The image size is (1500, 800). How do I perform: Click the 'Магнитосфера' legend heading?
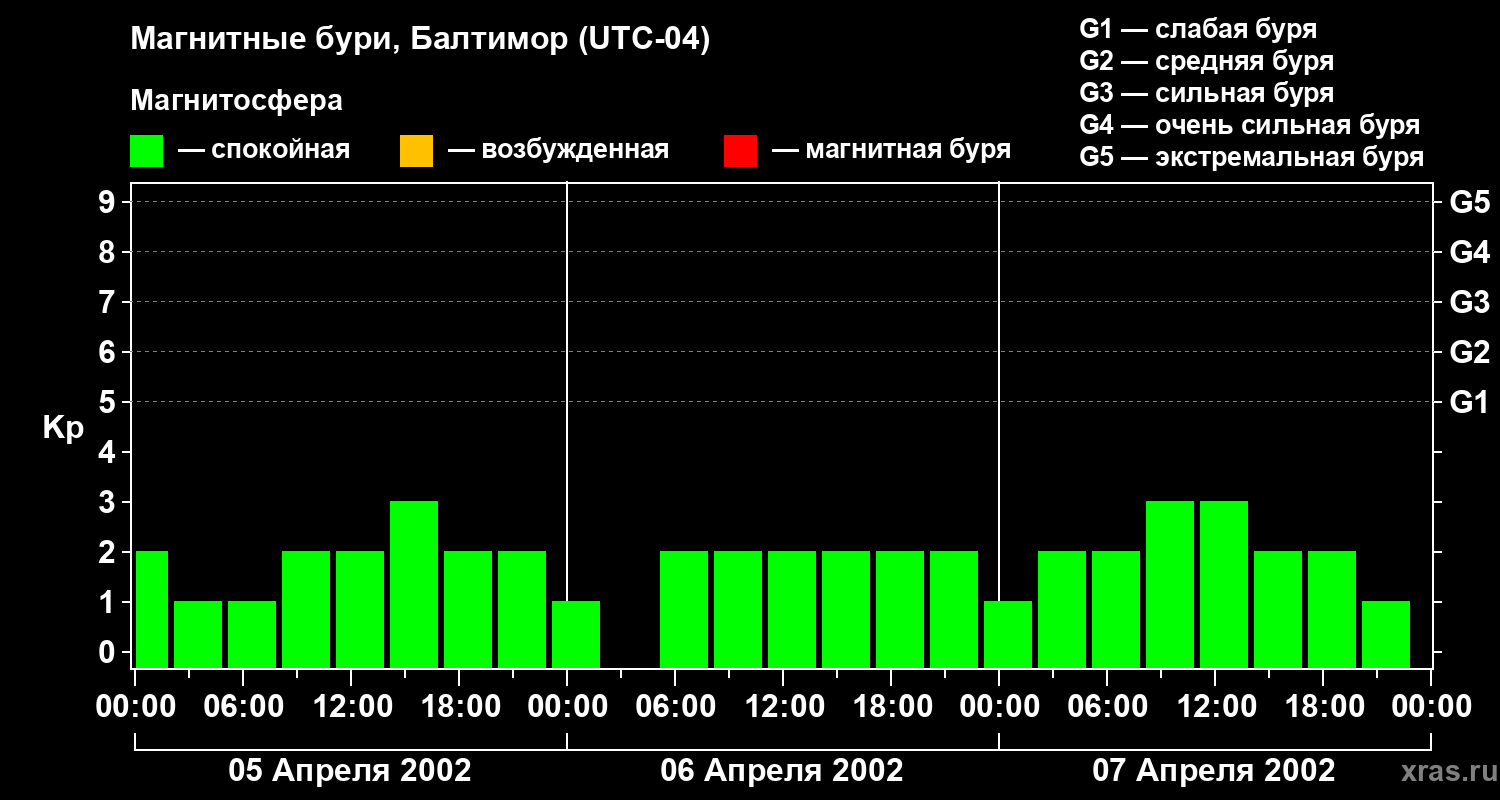(x=236, y=101)
